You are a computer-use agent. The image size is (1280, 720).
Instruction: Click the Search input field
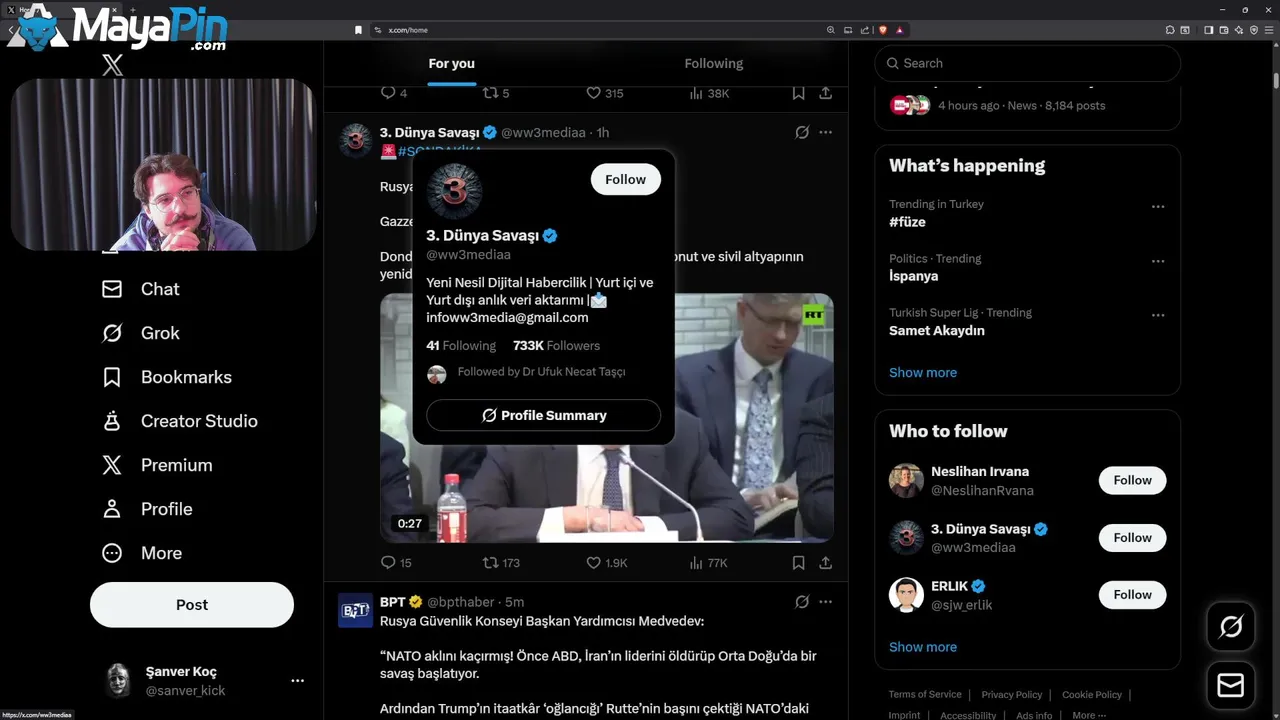tap(1028, 63)
